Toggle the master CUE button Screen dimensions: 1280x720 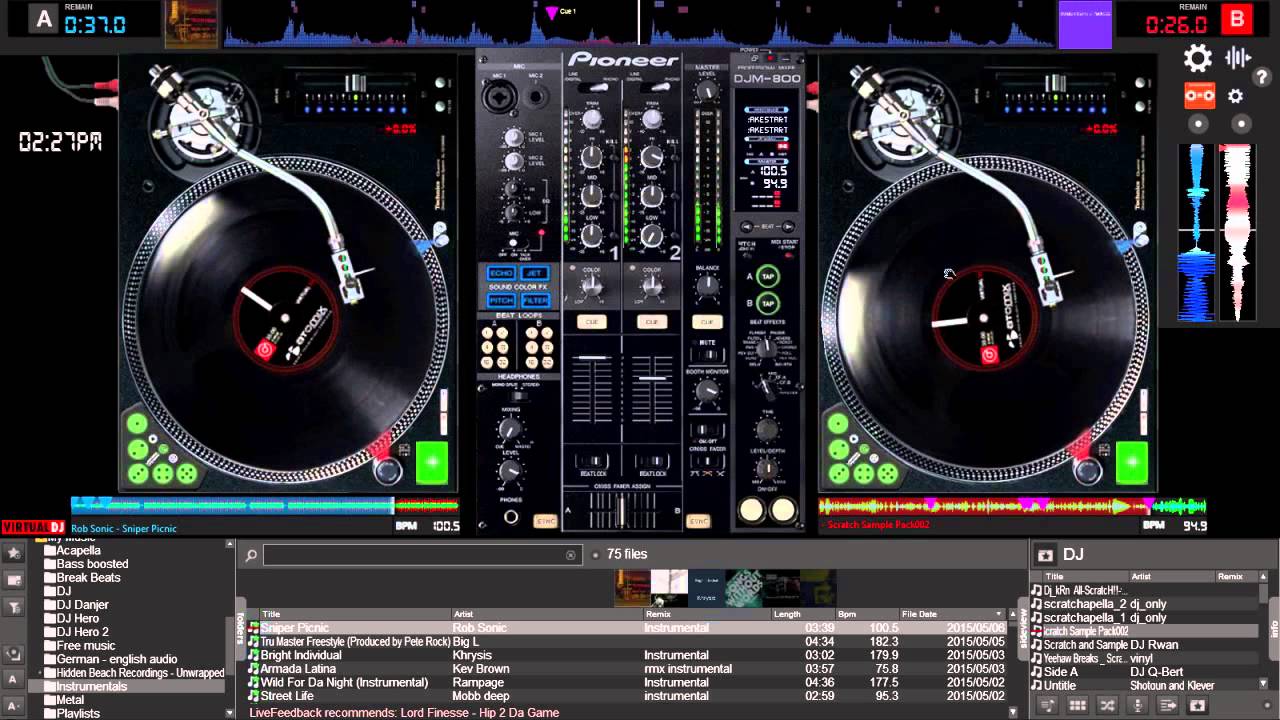[707, 322]
